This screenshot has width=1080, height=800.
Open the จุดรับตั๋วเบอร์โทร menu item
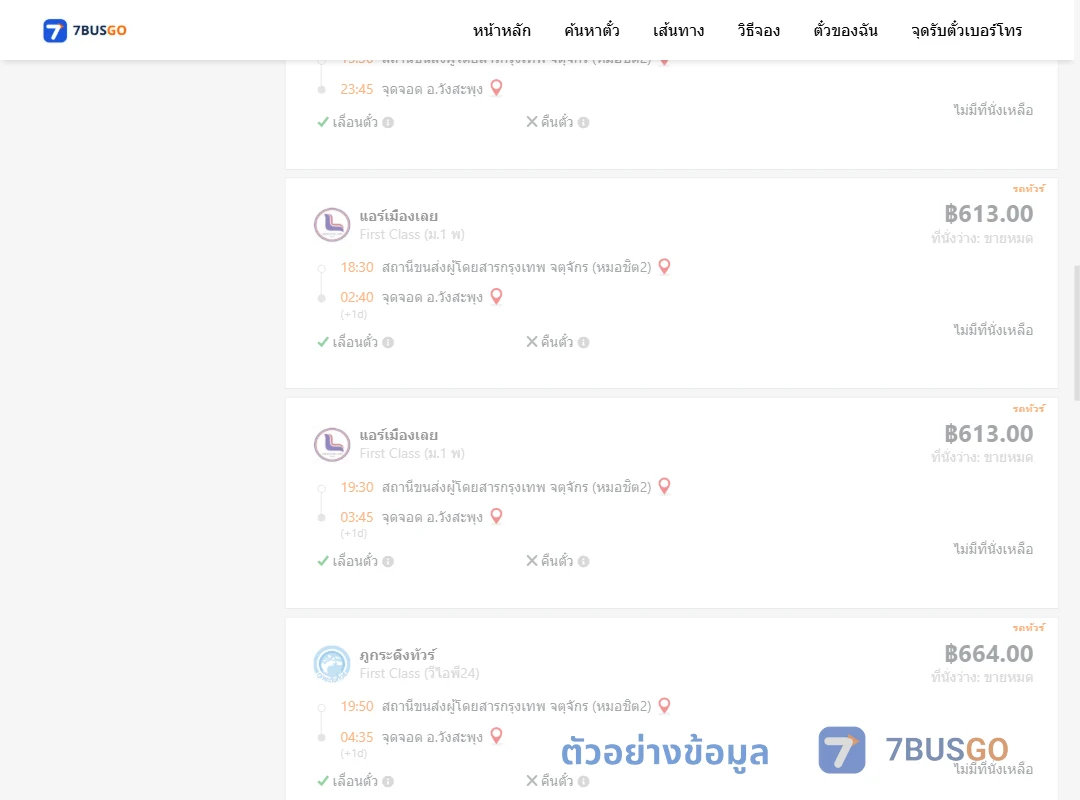[x=966, y=30]
